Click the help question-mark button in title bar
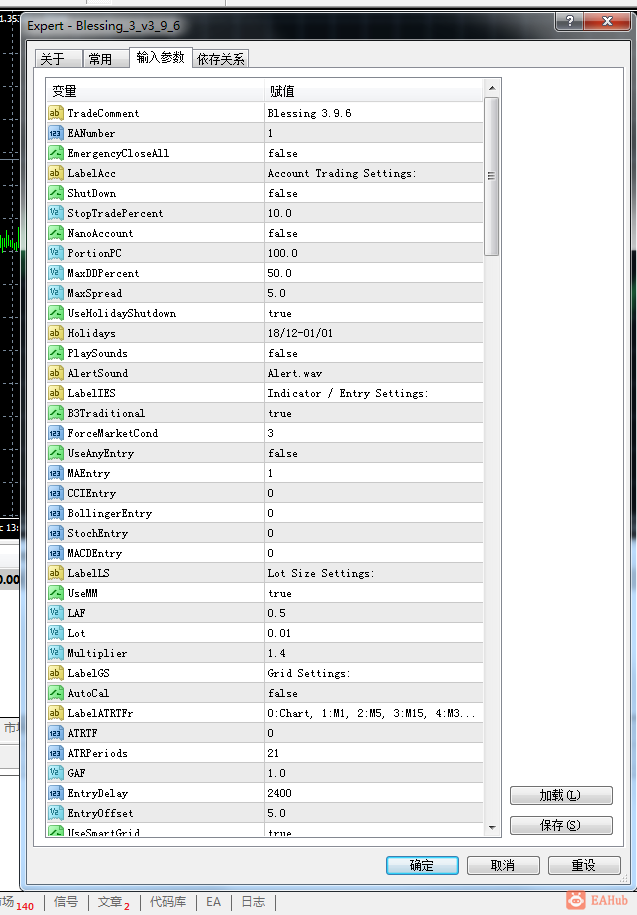 [569, 21]
